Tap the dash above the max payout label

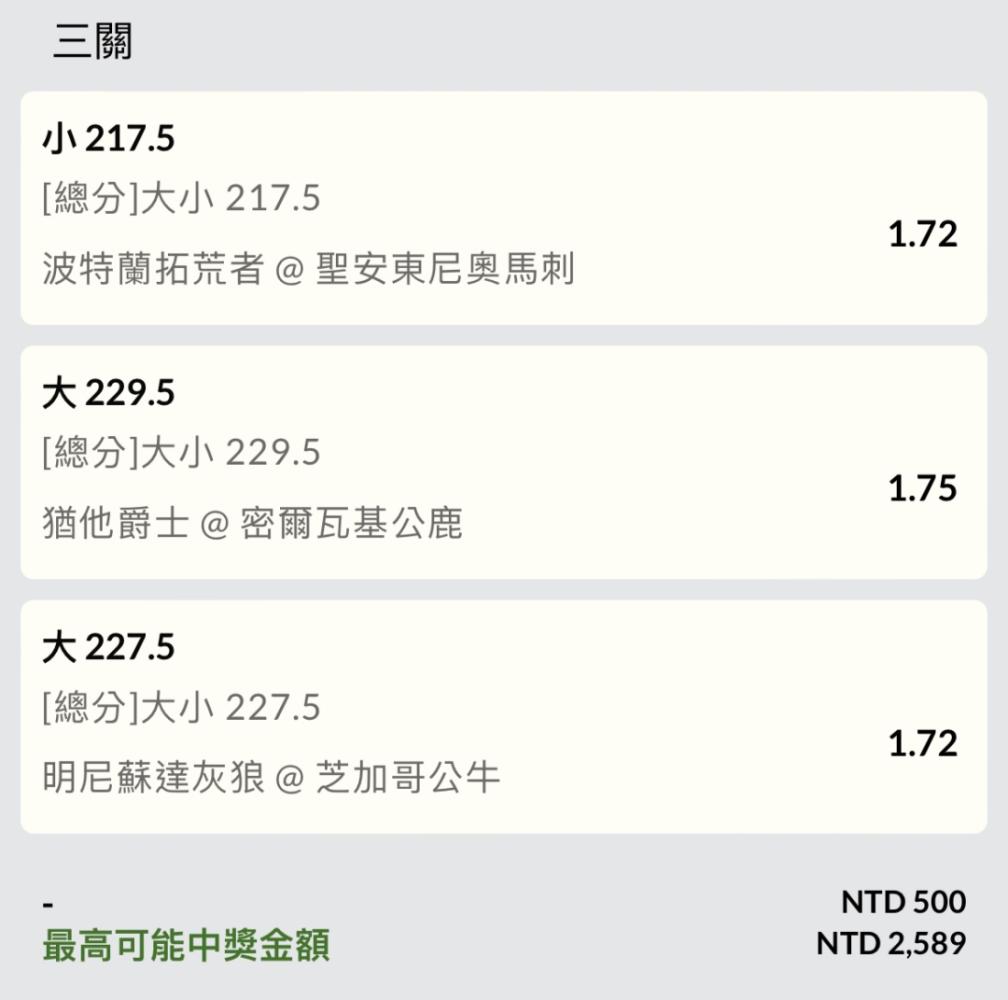pos(48,906)
